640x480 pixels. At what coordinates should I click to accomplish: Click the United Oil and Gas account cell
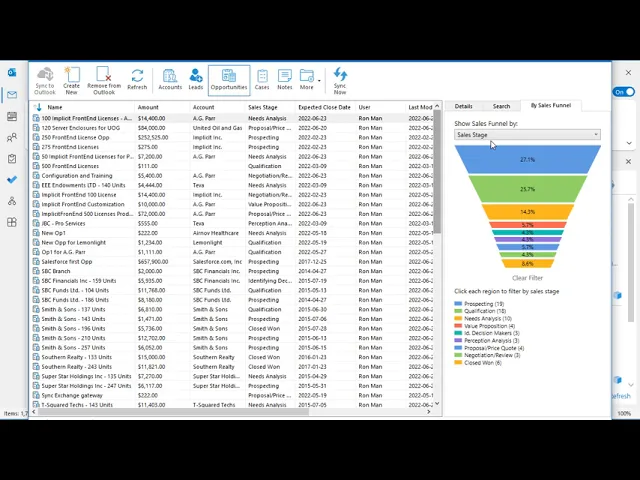coord(217,128)
